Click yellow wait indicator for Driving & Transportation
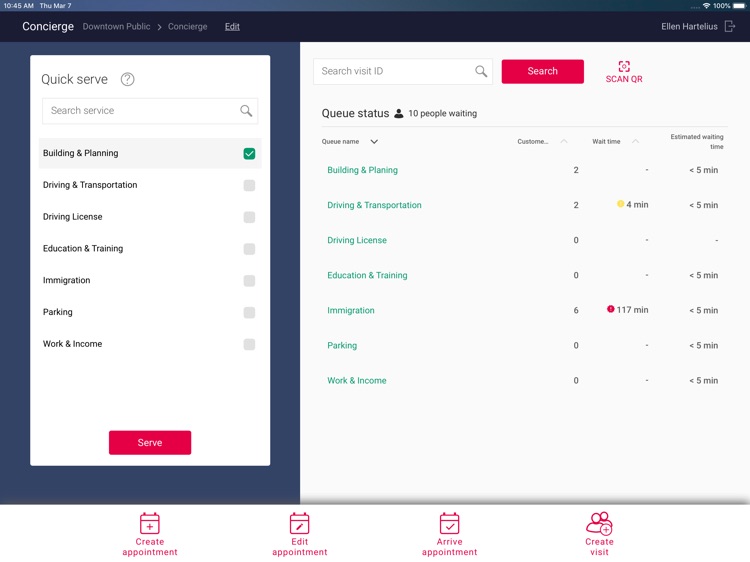The image size is (750, 562). click(x=620, y=204)
